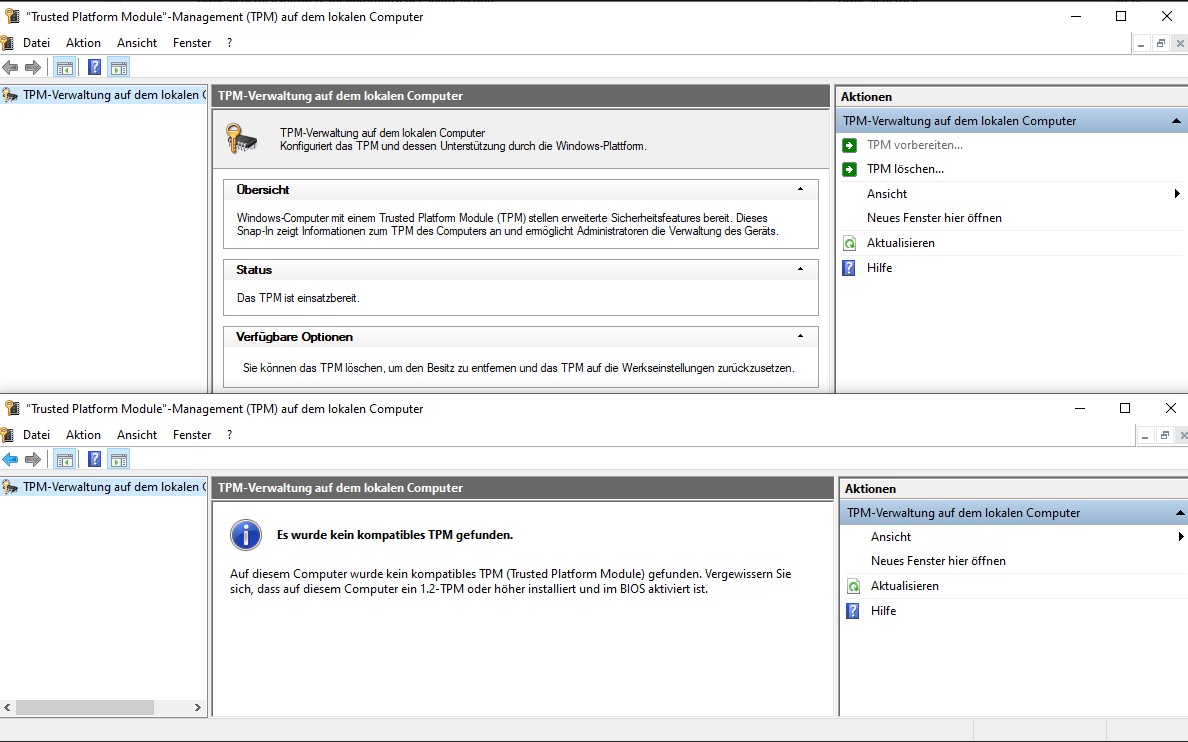Collapse the 'Verfügbare Optionen' section
This screenshot has height=742, width=1188.
click(800, 336)
